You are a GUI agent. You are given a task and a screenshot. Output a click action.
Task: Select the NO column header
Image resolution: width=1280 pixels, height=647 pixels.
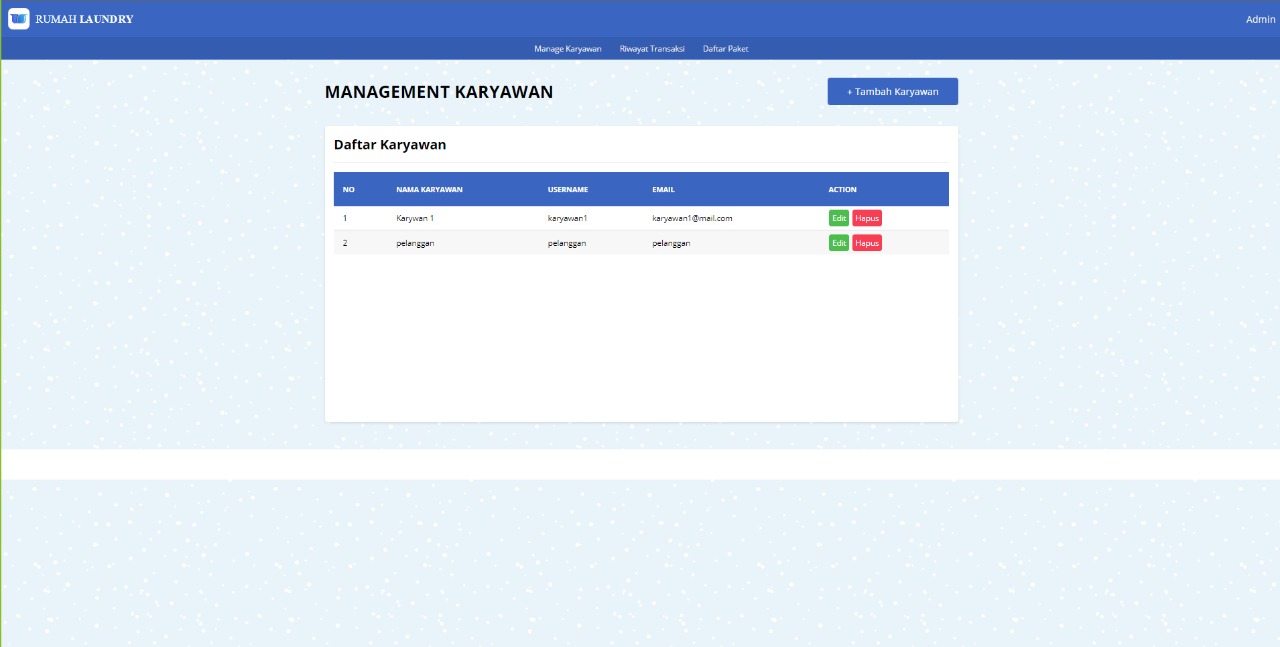click(348, 189)
